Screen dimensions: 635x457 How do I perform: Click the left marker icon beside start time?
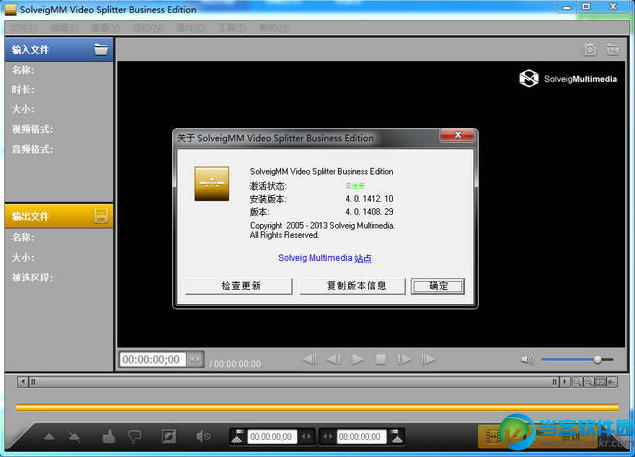(237, 436)
